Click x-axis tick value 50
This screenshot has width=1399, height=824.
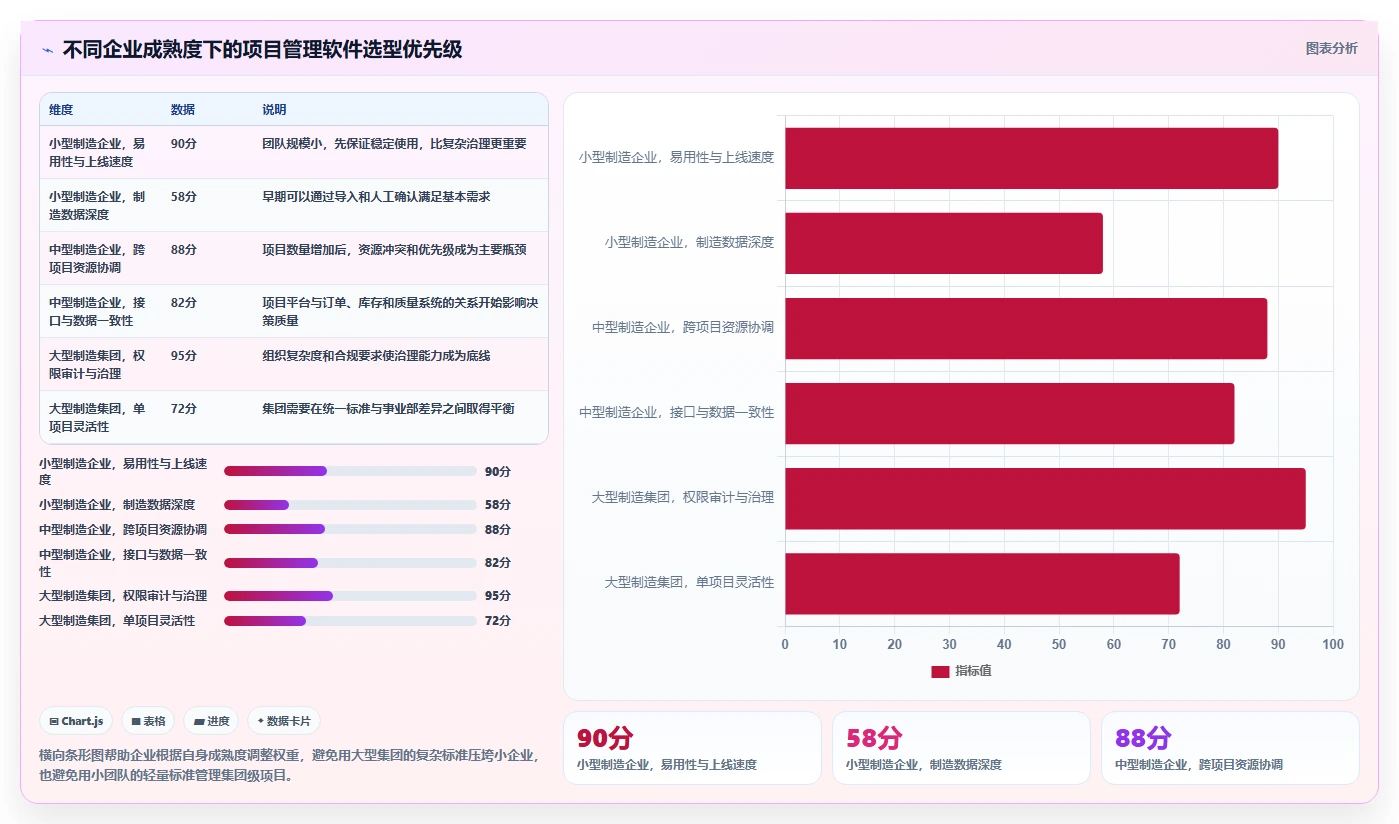1059,645
